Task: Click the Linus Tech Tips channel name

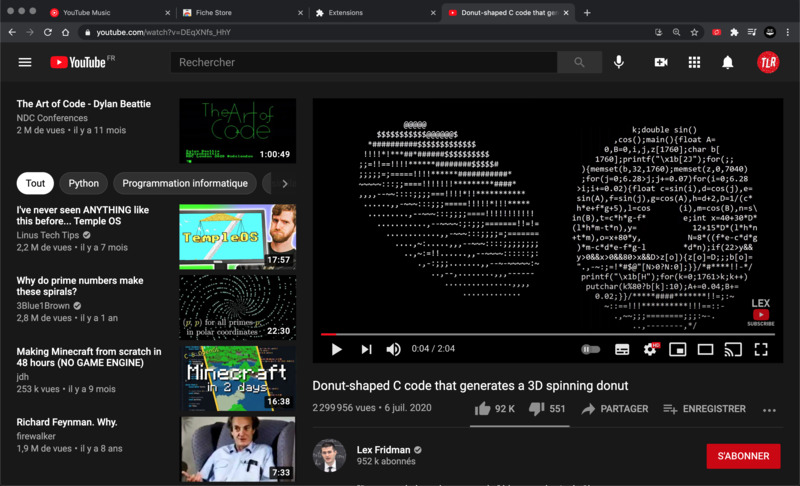Action: pyautogui.click(x=47, y=235)
